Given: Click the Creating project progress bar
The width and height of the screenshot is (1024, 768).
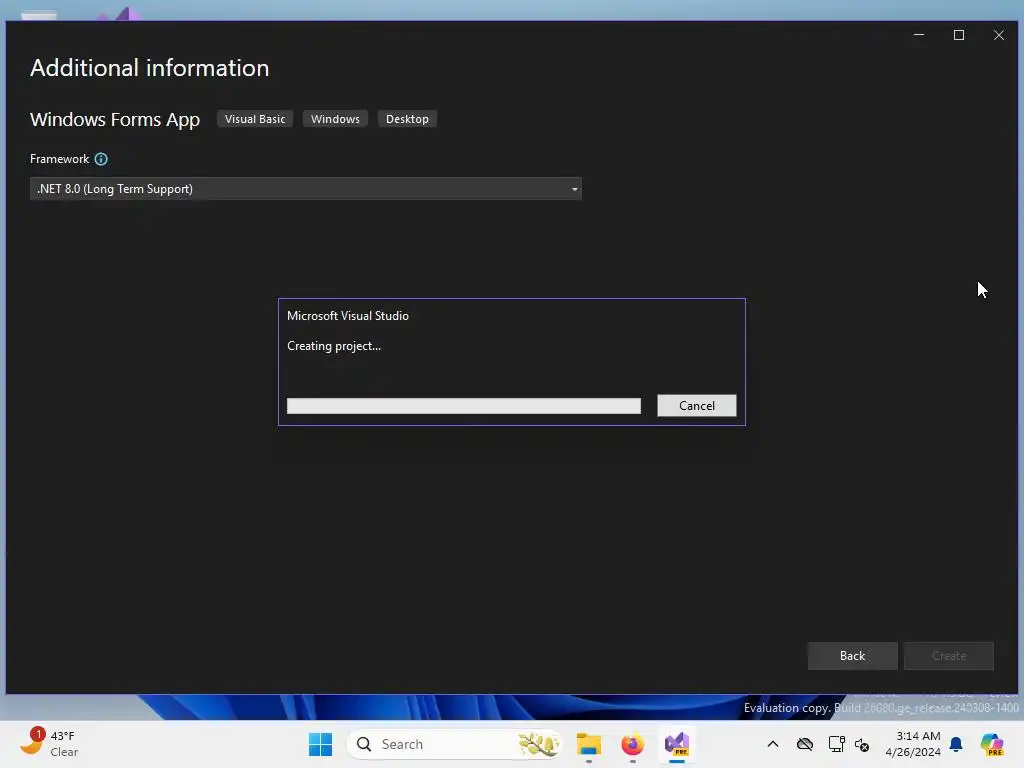Looking at the screenshot, I should pyautogui.click(x=464, y=406).
